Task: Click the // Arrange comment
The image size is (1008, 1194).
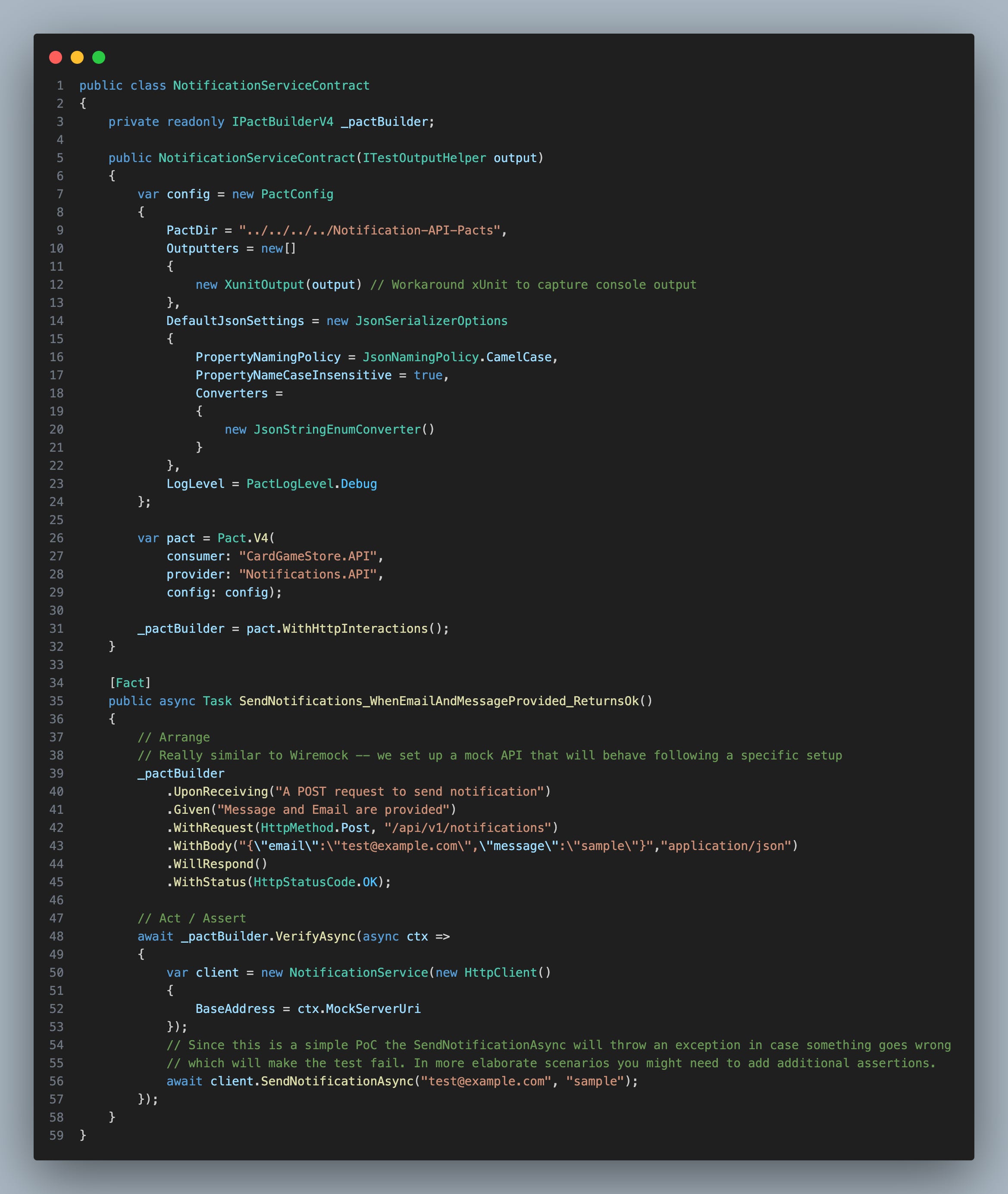Action: 174,738
